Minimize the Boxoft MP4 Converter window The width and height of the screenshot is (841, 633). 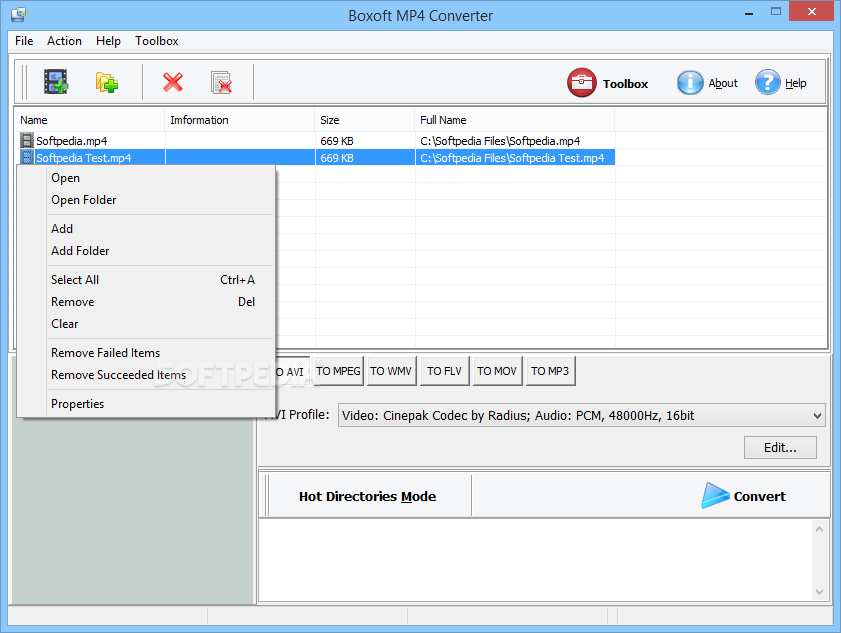(749, 13)
